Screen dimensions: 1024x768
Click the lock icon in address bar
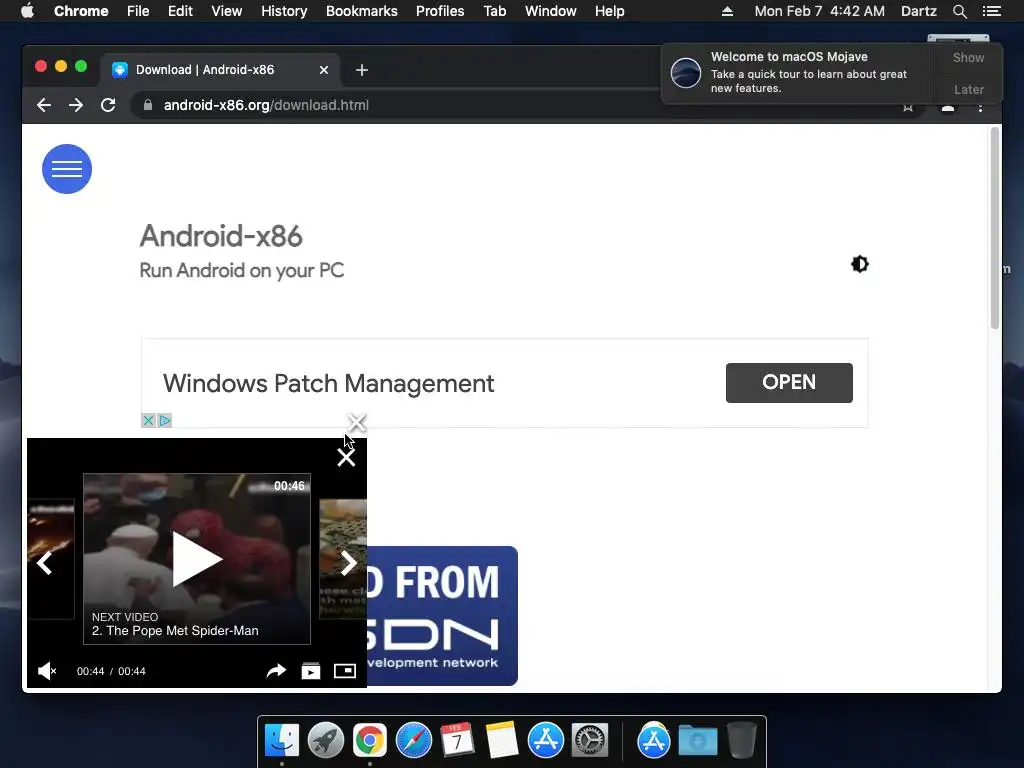point(148,105)
